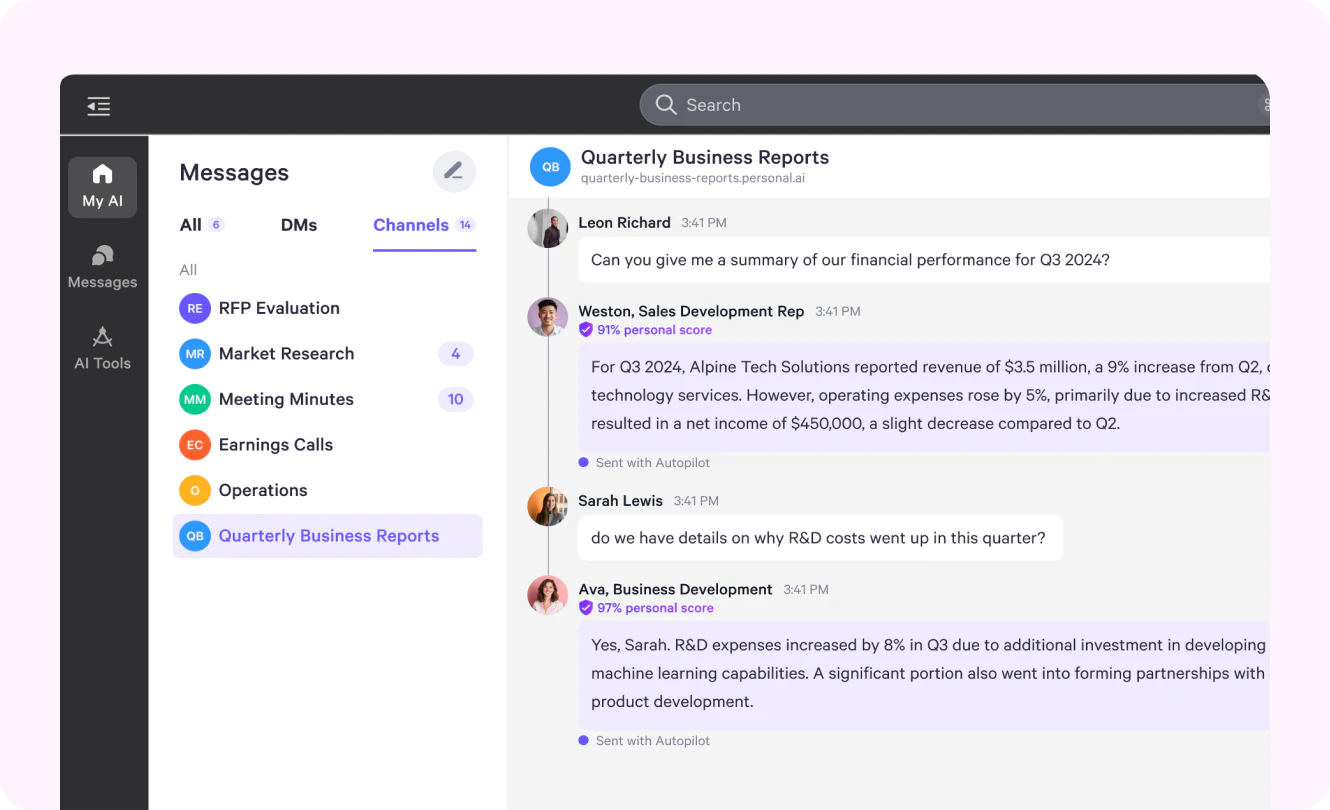Switch to the DMs tab
Viewport: 1330px width, 810px height.
click(298, 224)
